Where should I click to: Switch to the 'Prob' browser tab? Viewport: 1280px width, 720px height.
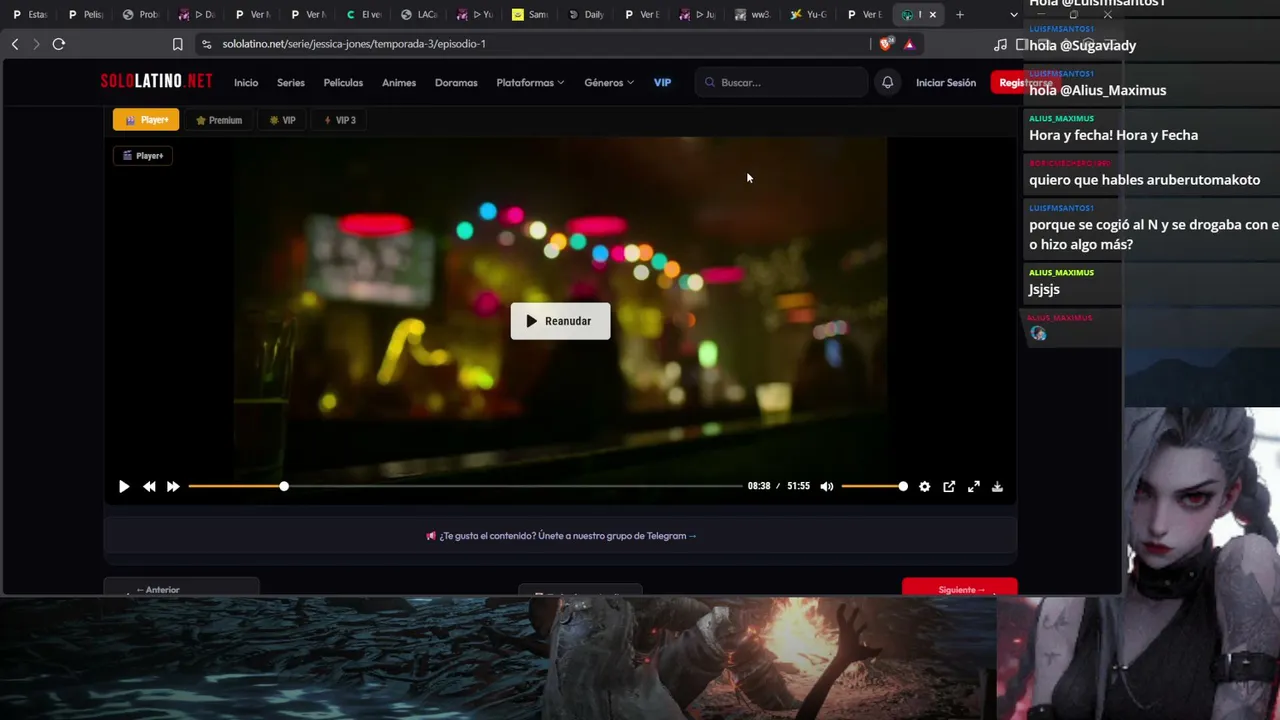(141, 15)
